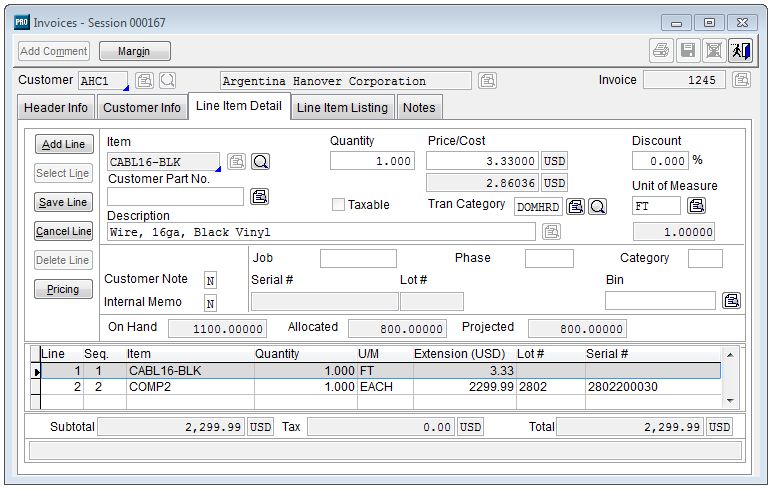
Task: Click the Pricing button
Action: pos(63,289)
